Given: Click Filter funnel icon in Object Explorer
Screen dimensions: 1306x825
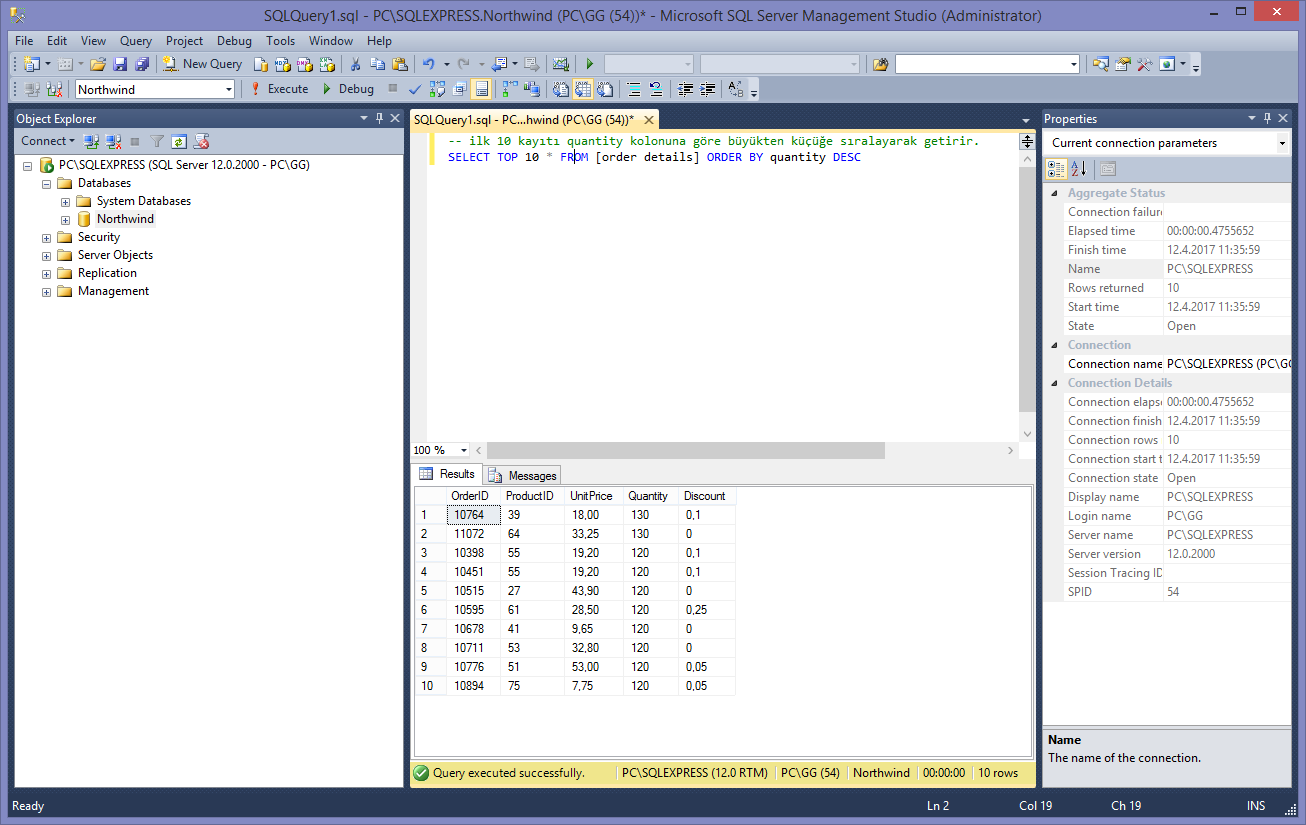Looking at the screenshot, I should point(157,141).
